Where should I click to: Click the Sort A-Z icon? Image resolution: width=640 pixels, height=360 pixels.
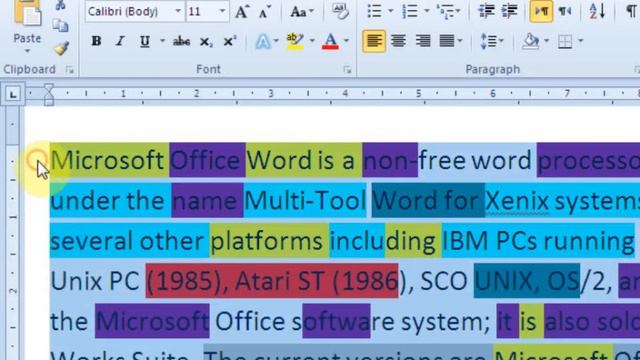coord(597,11)
